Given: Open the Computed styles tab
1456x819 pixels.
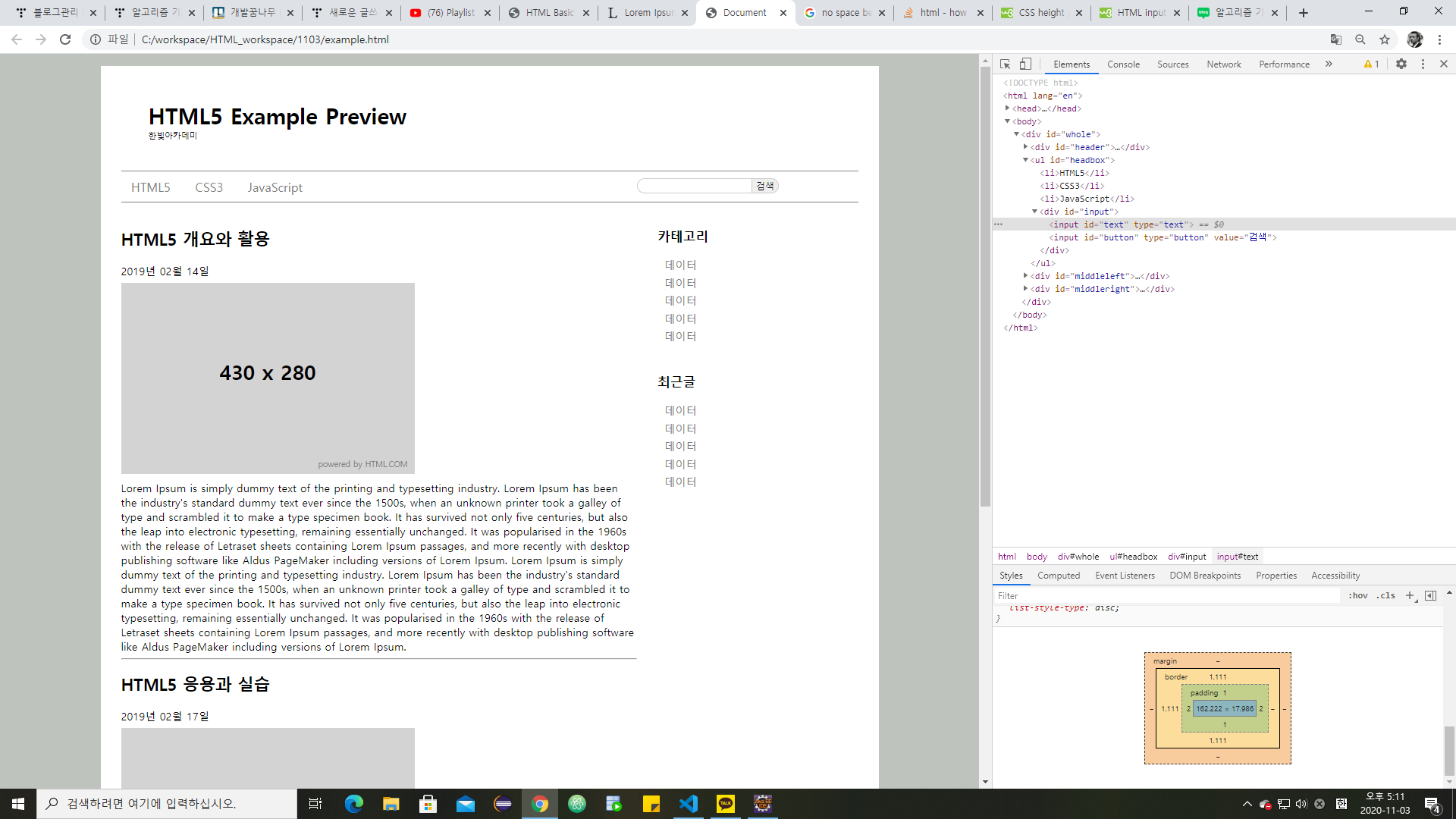Looking at the screenshot, I should pyautogui.click(x=1059, y=576).
